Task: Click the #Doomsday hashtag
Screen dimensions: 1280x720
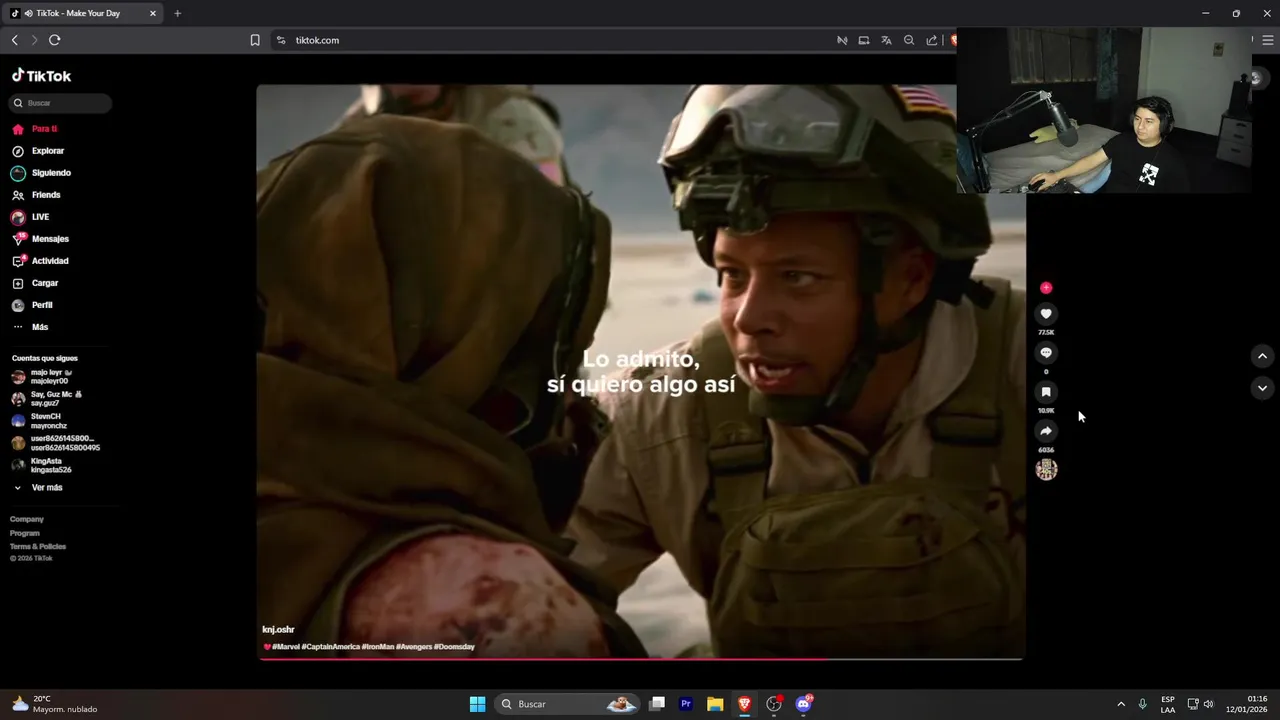Action: pos(454,647)
